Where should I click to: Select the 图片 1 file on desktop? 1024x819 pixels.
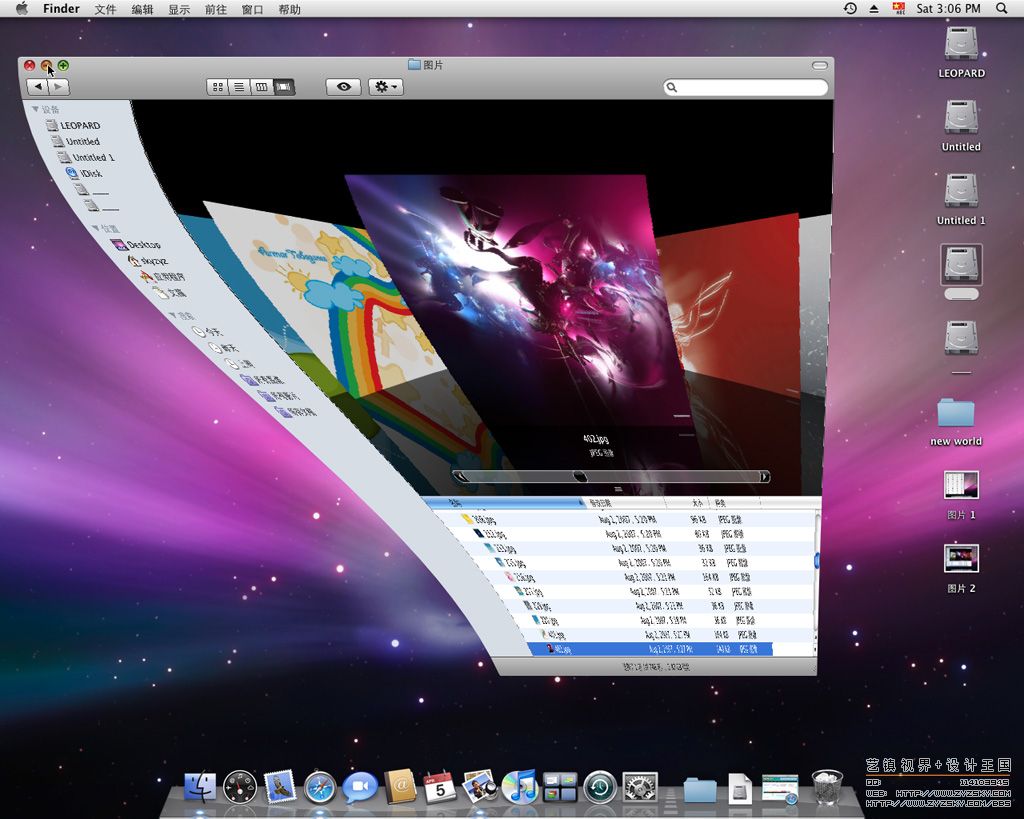point(961,485)
